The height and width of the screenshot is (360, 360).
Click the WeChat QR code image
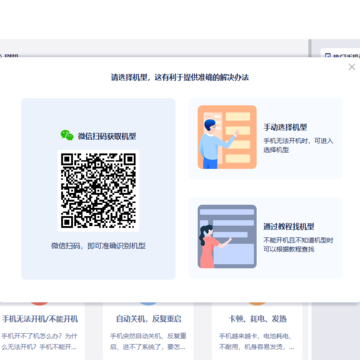98,190
